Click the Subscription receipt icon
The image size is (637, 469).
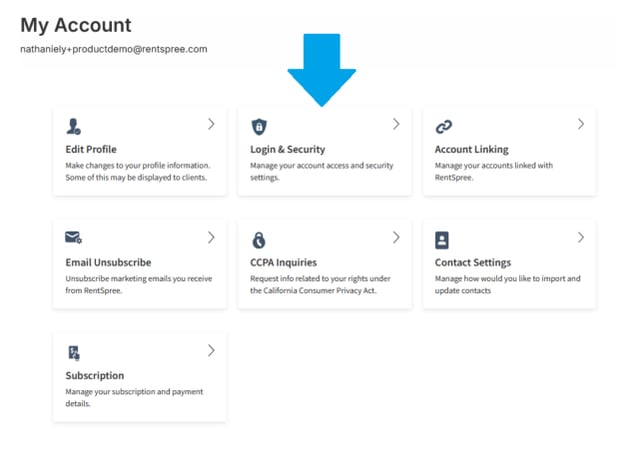click(x=74, y=353)
